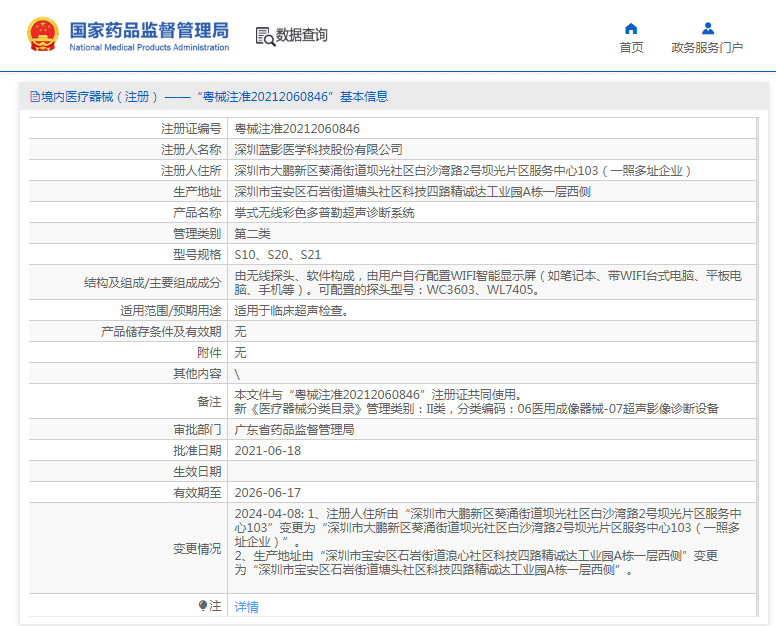Image resolution: width=776 pixels, height=626 pixels.
Task: Go to 首页 text link
Action: (x=631, y=48)
